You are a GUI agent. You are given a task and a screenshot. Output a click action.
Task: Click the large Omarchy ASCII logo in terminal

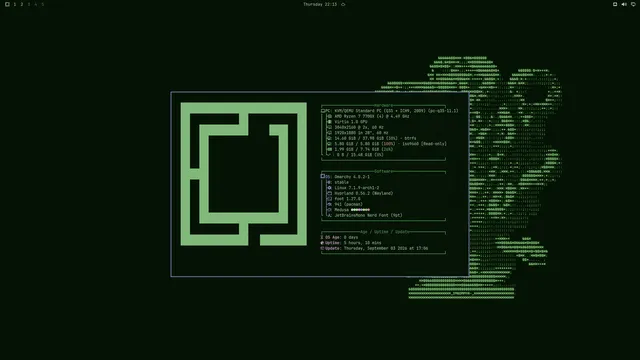(244, 174)
